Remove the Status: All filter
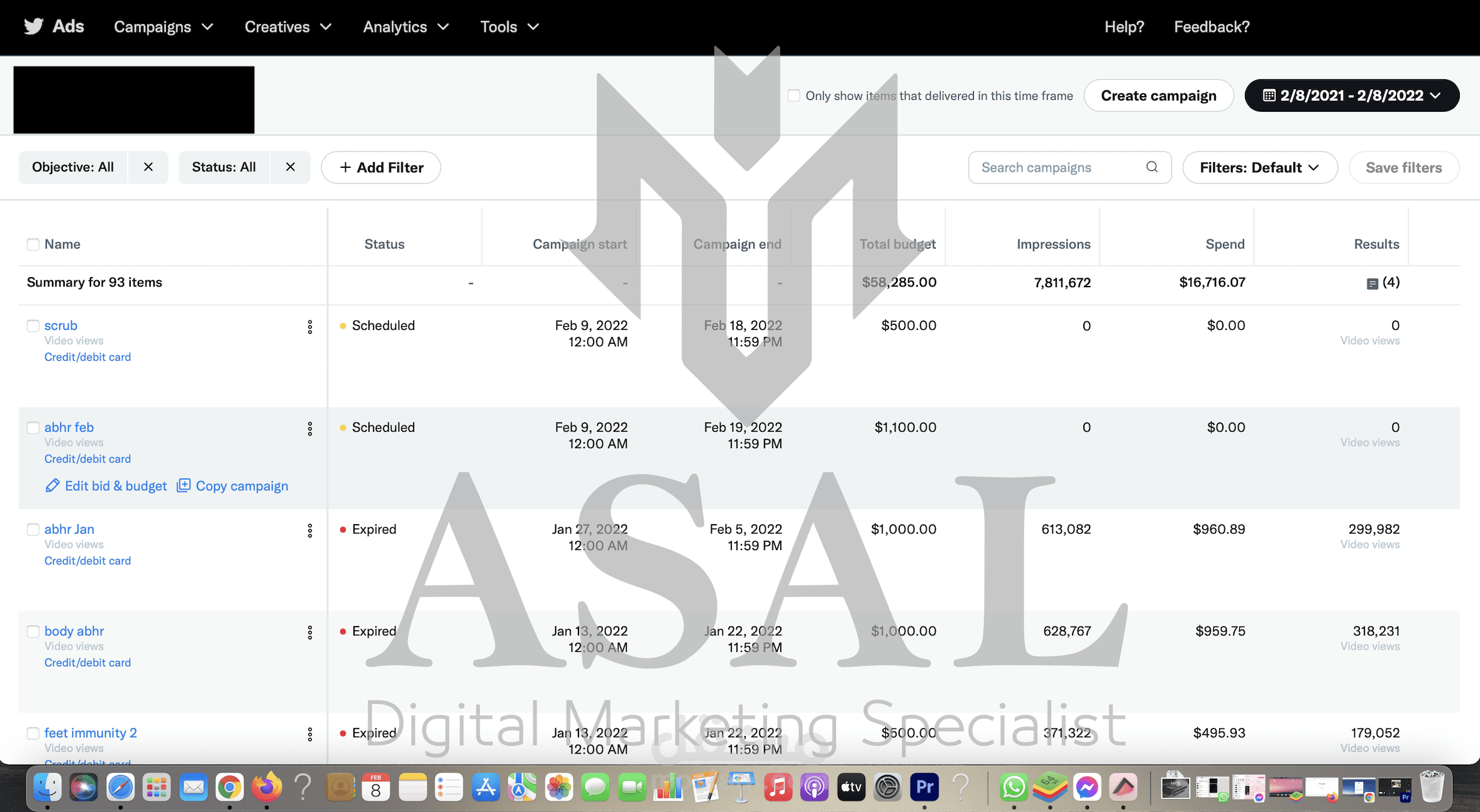The height and width of the screenshot is (812, 1480). click(x=290, y=167)
